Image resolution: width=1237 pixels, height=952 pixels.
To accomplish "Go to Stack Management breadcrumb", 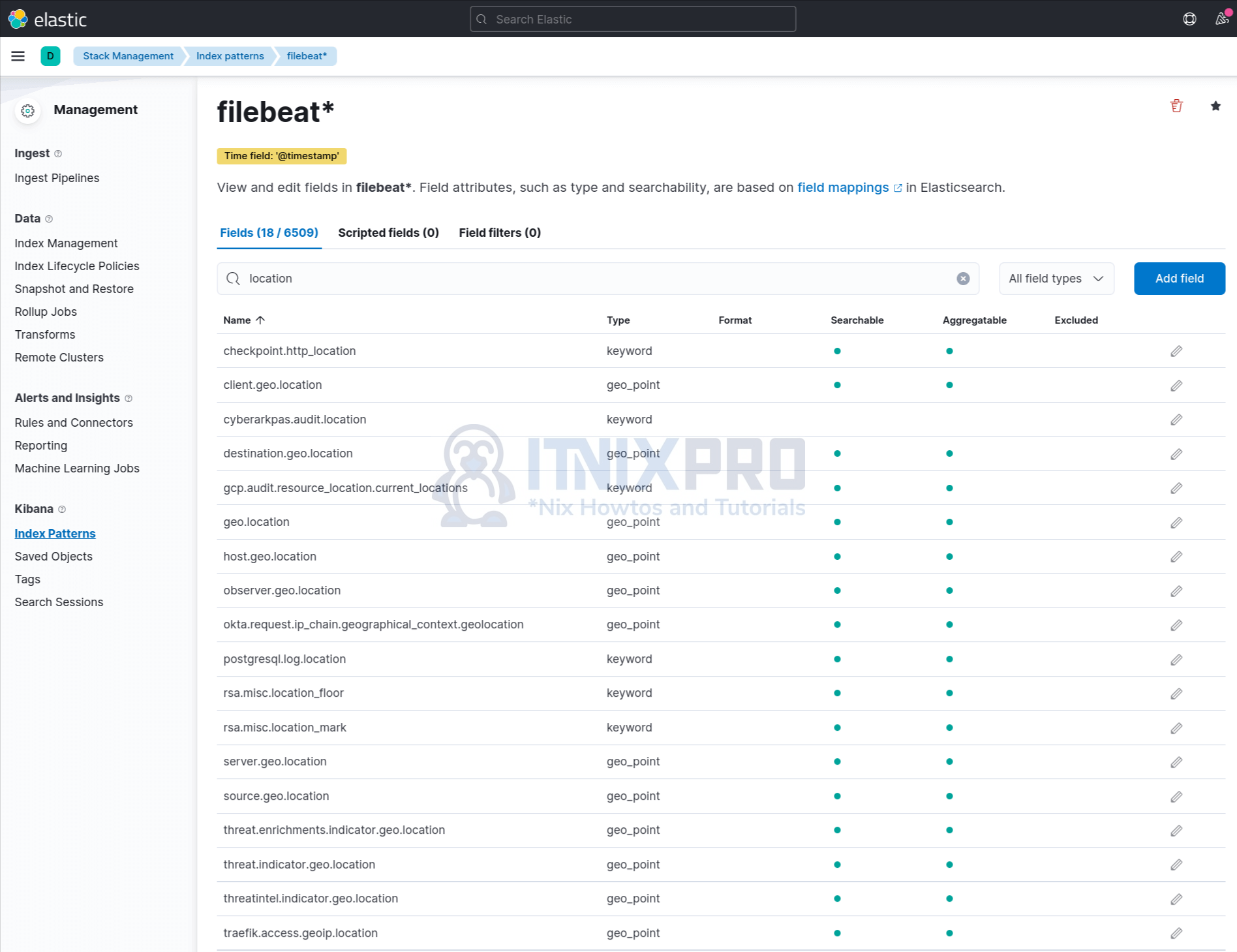I will (128, 56).
